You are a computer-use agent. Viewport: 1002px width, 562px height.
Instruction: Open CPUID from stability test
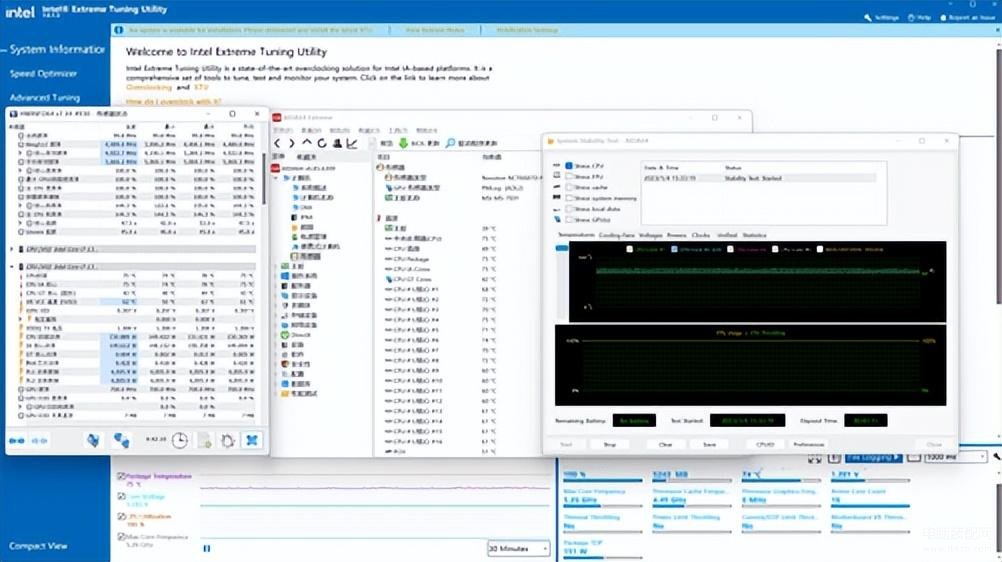pos(765,444)
